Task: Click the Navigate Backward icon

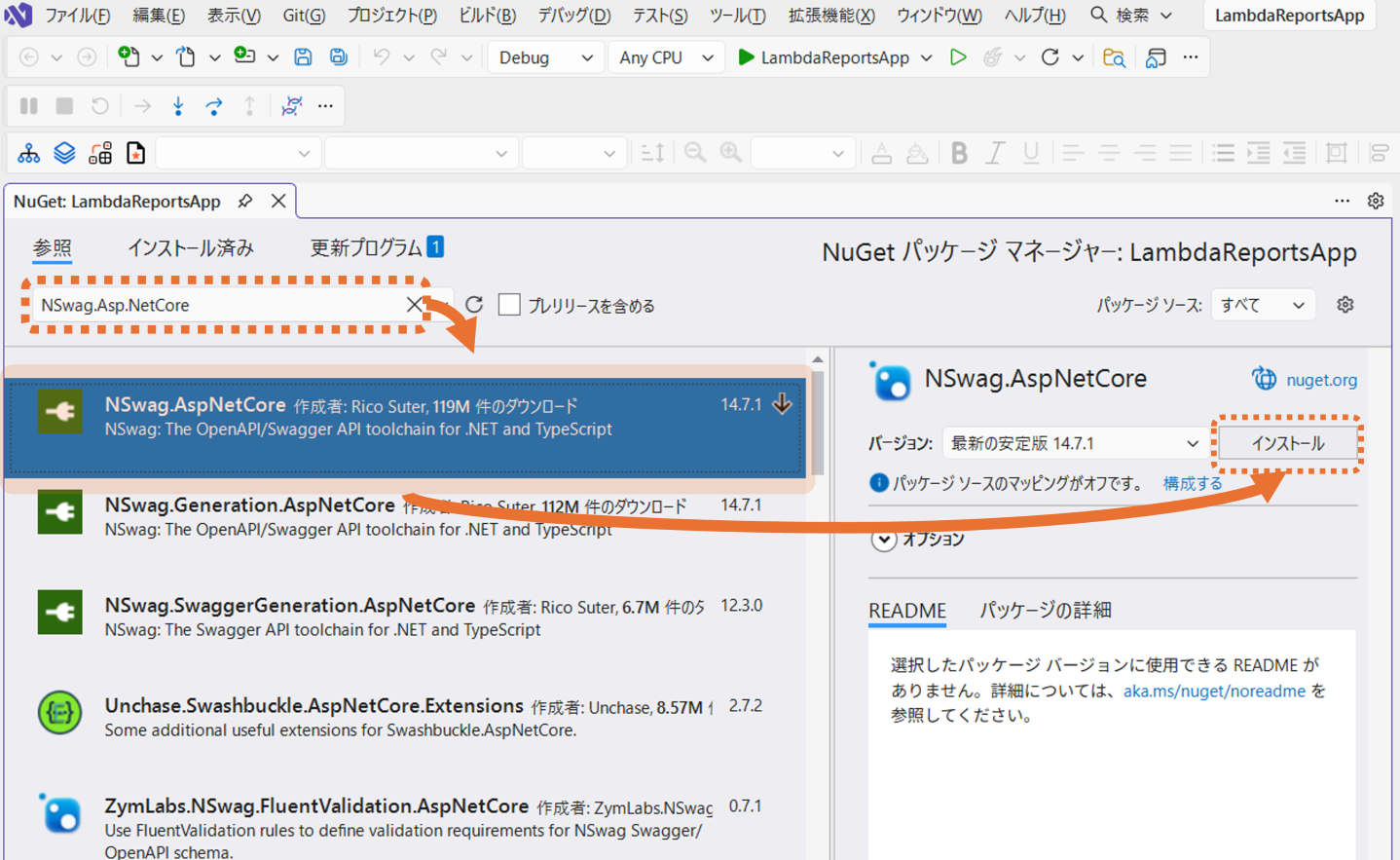Action: [x=29, y=57]
